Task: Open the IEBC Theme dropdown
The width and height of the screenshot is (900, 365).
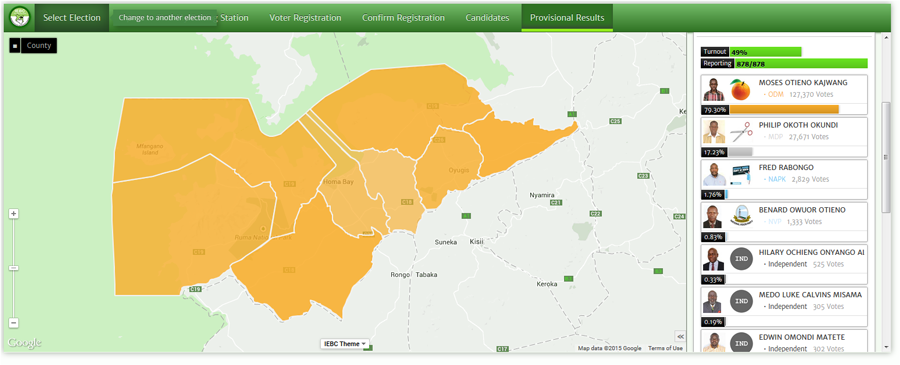Action: point(345,344)
